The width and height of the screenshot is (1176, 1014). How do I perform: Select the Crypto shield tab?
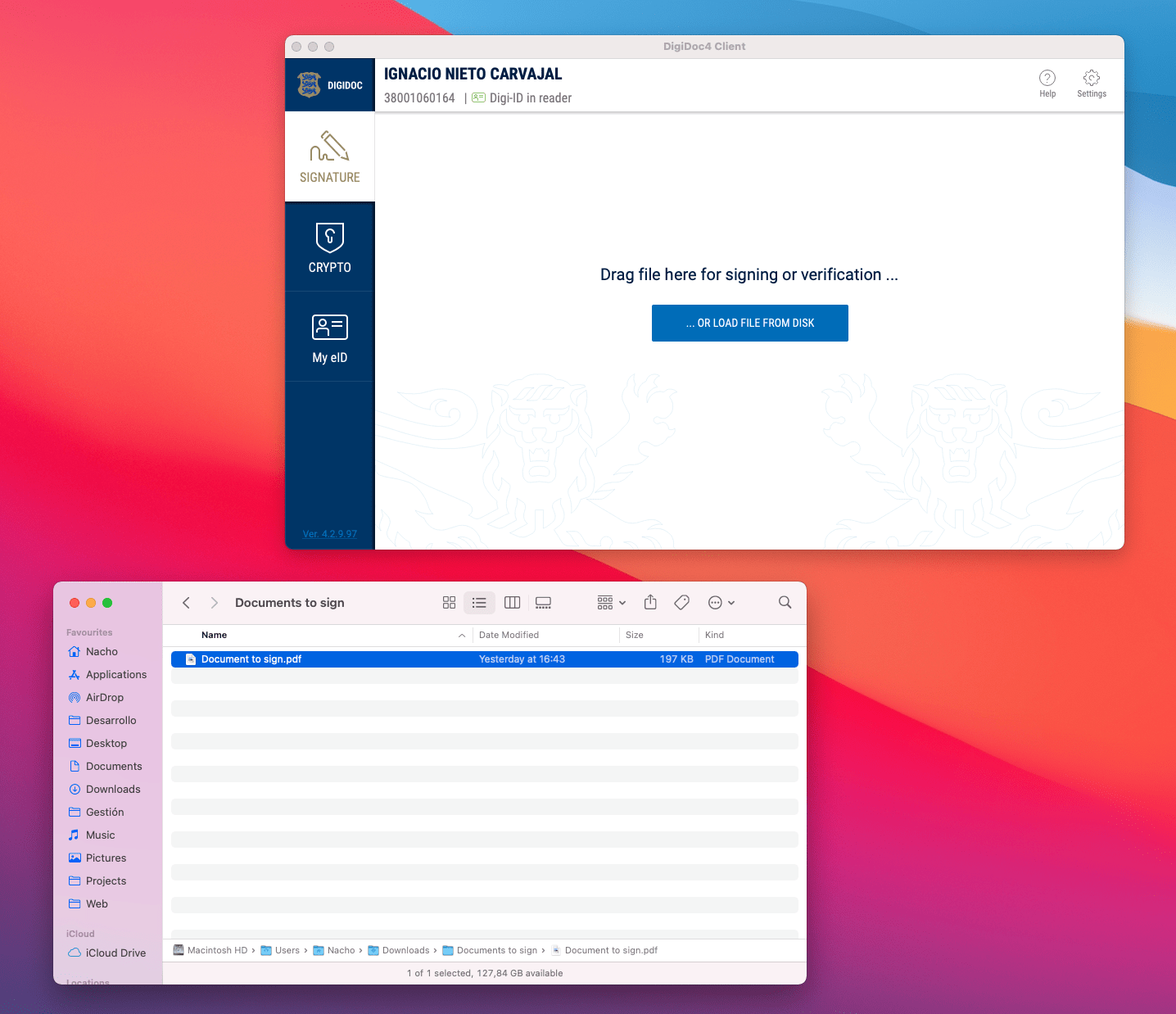(x=329, y=247)
